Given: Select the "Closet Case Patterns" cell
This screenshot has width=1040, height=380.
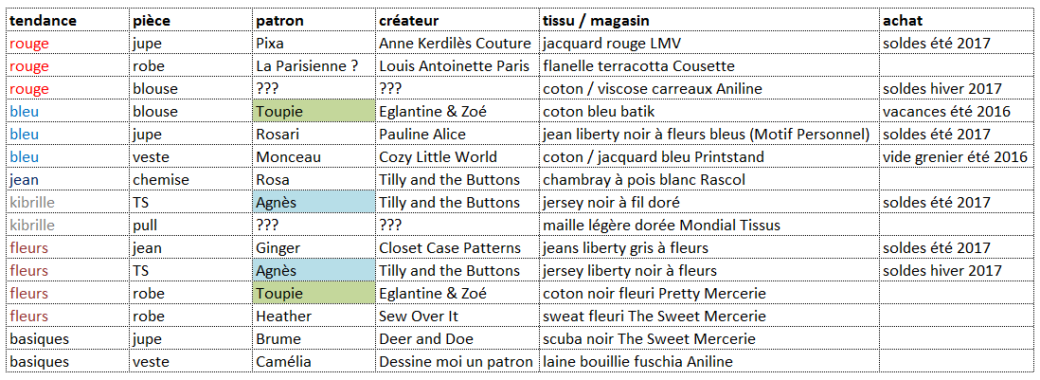Looking at the screenshot, I should pyautogui.click(x=458, y=247).
